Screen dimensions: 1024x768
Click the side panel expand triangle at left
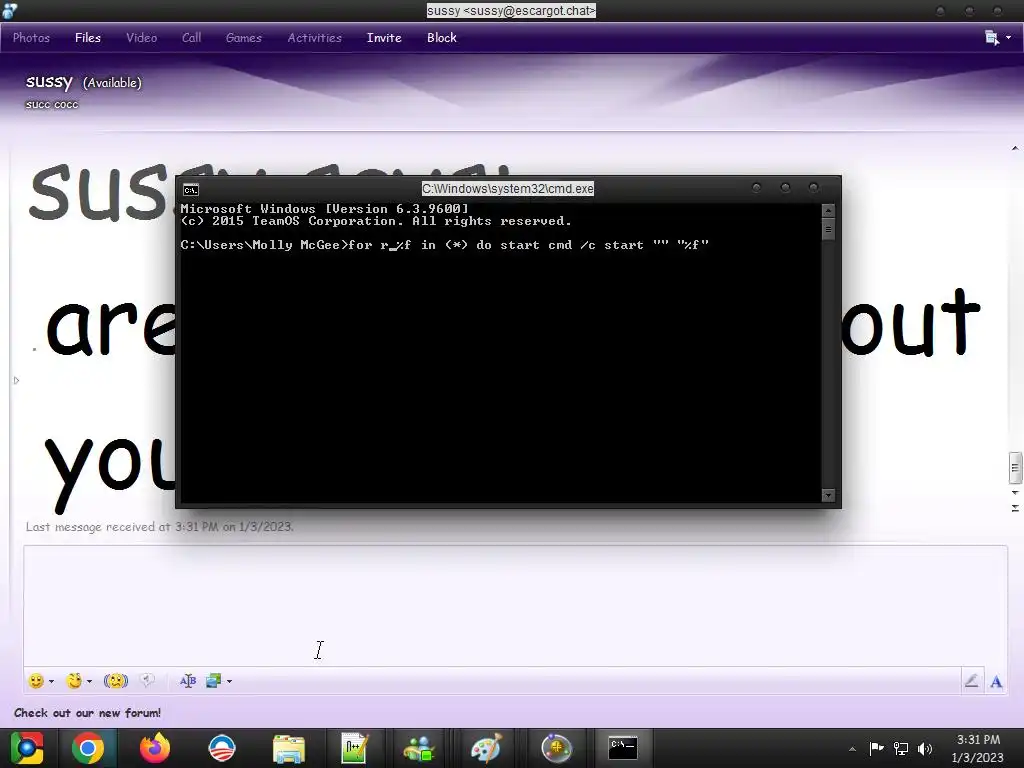coord(16,380)
